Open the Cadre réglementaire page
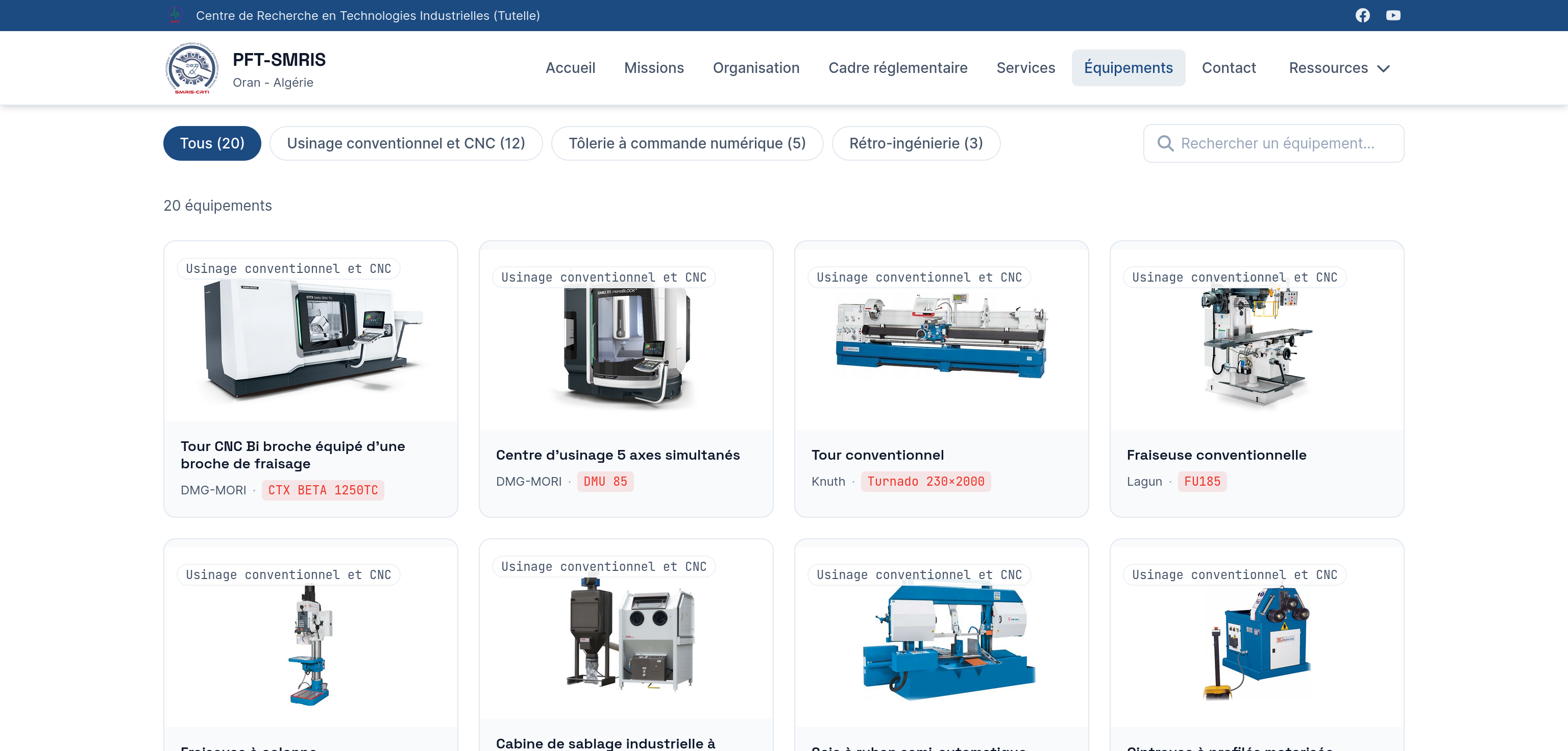This screenshot has width=1568, height=751. [x=898, y=68]
